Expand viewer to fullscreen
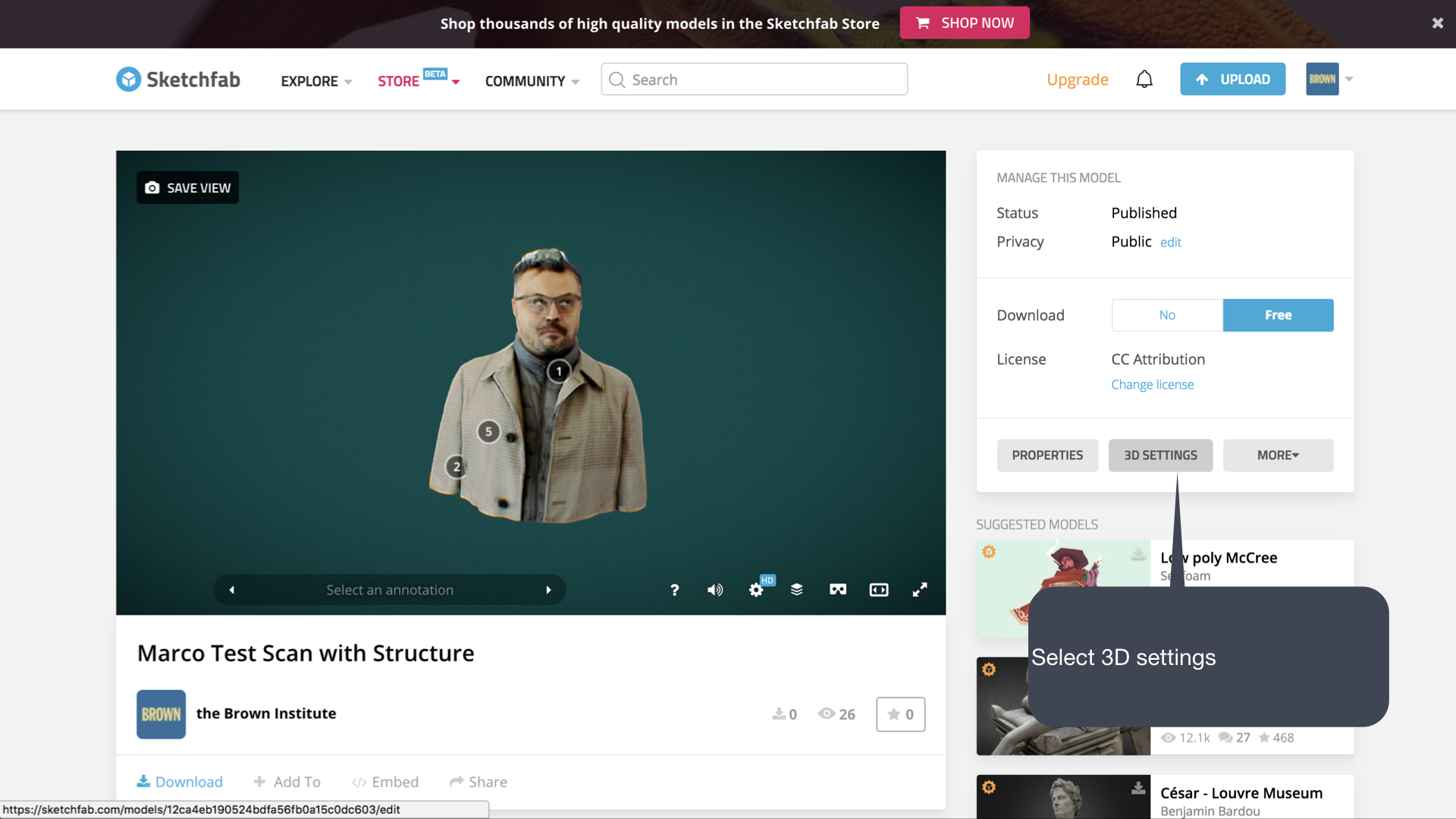This screenshot has width=1456, height=819. [919, 590]
